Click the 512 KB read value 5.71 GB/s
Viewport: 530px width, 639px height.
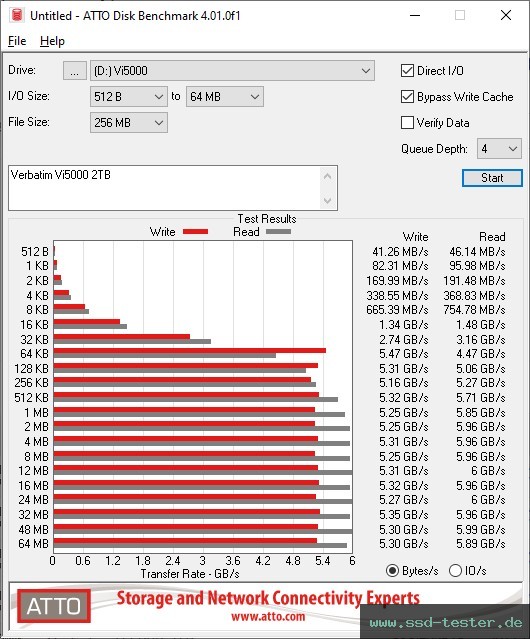(x=481, y=398)
